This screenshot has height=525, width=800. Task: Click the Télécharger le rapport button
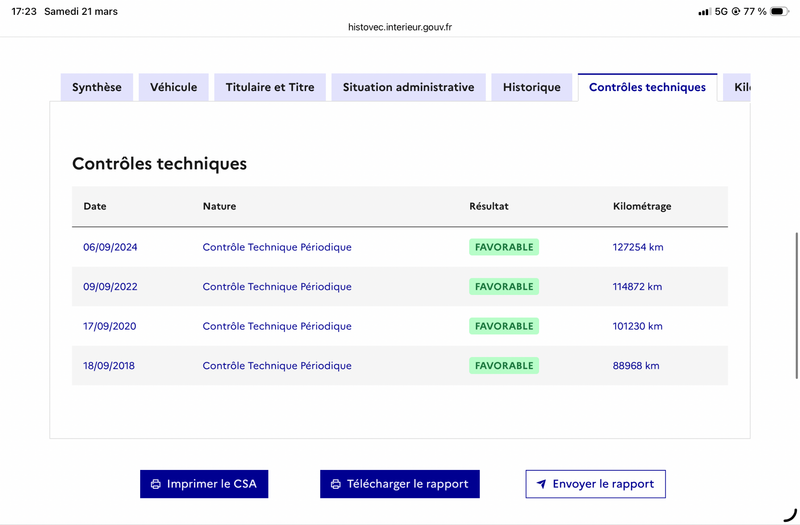pyautogui.click(x=399, y=484)
